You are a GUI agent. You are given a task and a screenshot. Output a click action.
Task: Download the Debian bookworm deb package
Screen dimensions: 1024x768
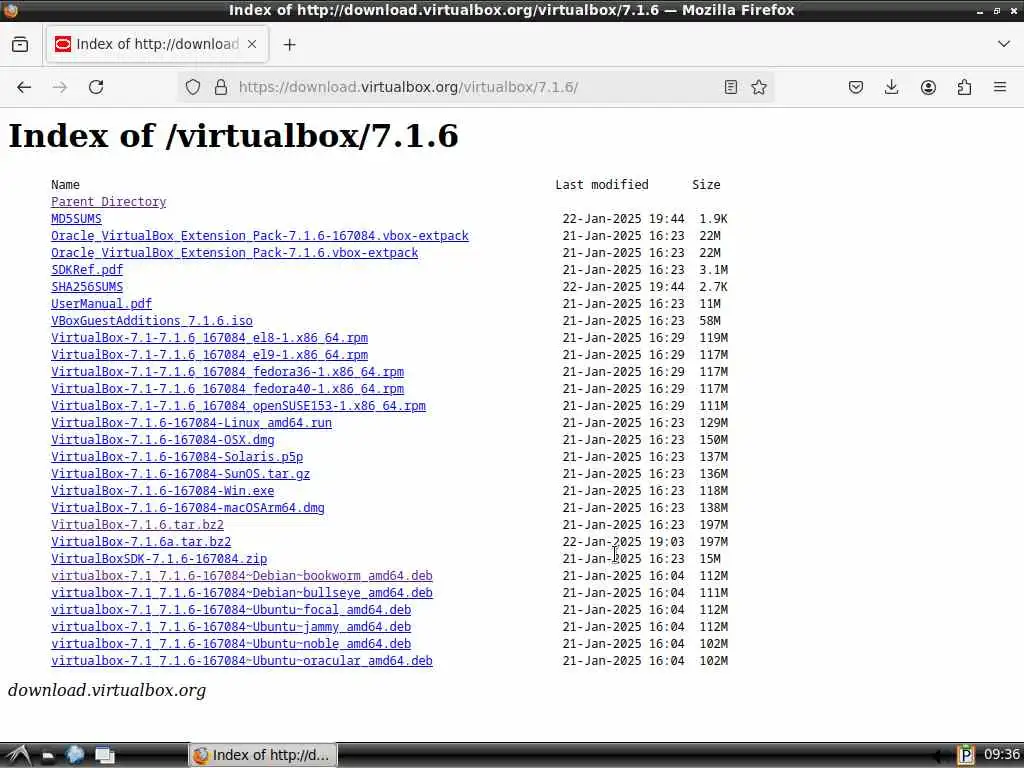click(x=242, y=575)
